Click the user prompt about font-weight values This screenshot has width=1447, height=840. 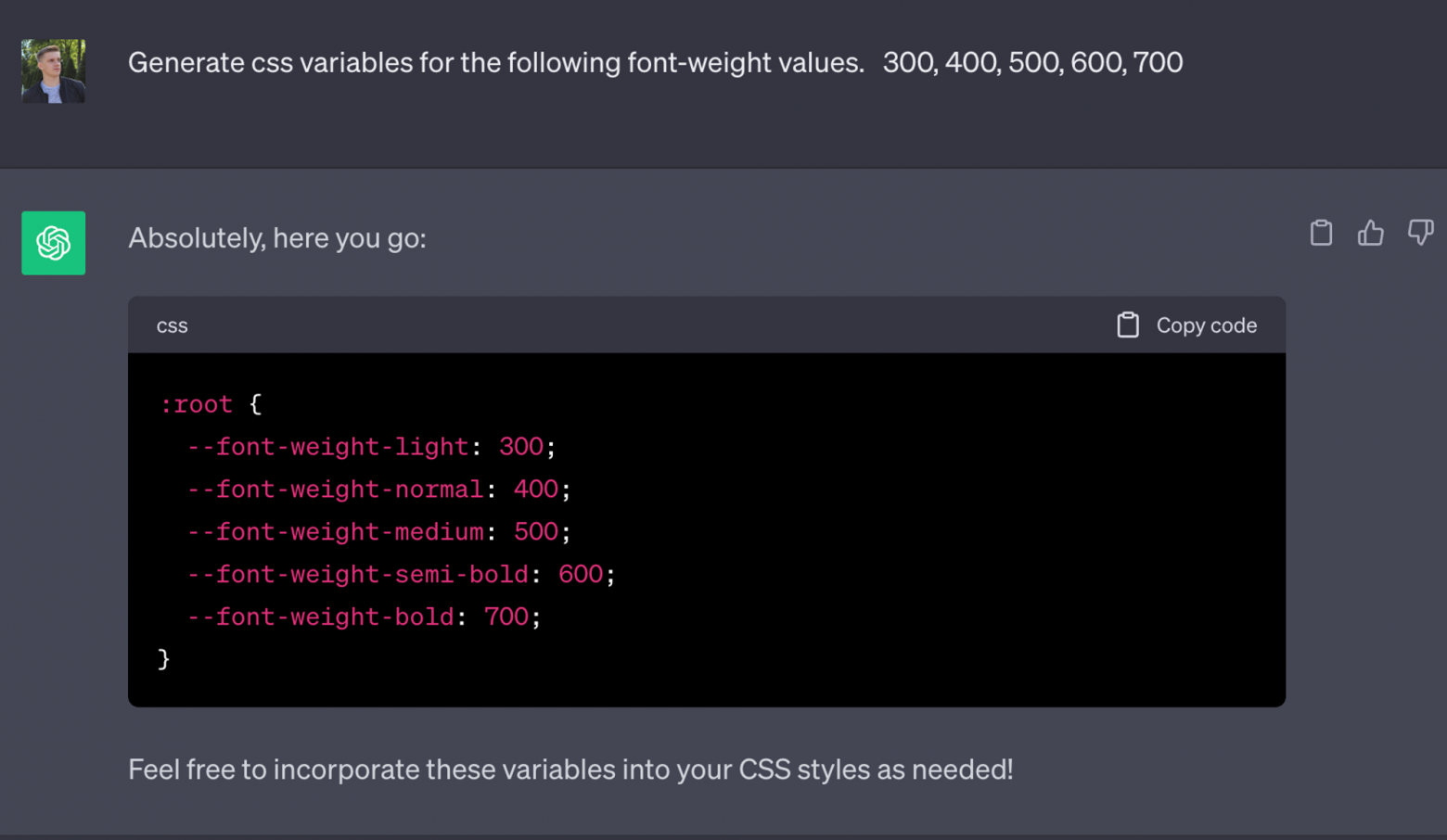[x=655, y=63]
